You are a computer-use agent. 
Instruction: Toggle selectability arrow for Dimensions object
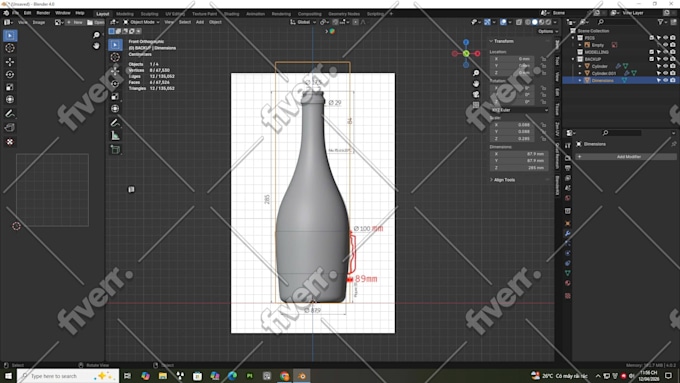click(659, 80)
